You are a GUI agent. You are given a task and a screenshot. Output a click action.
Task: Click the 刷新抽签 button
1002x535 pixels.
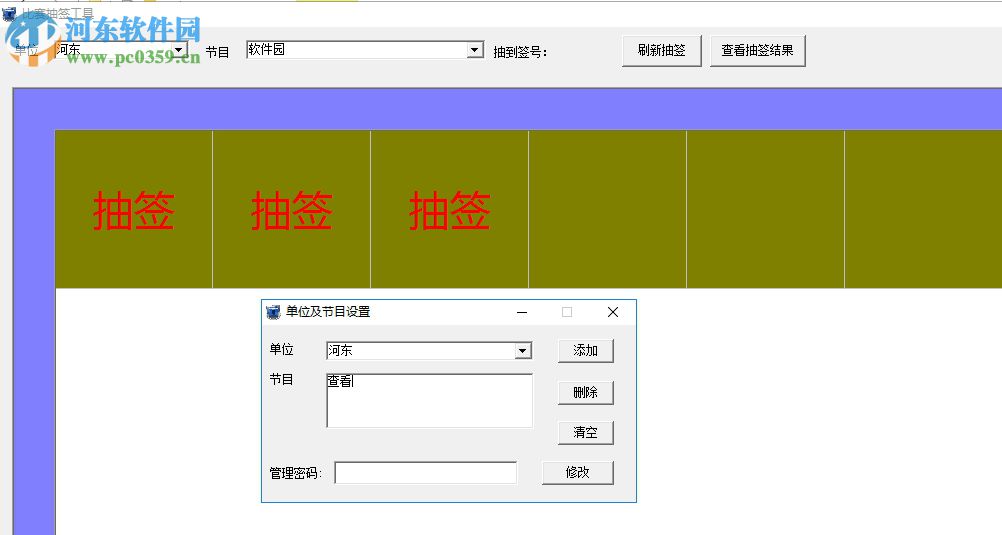661,50
